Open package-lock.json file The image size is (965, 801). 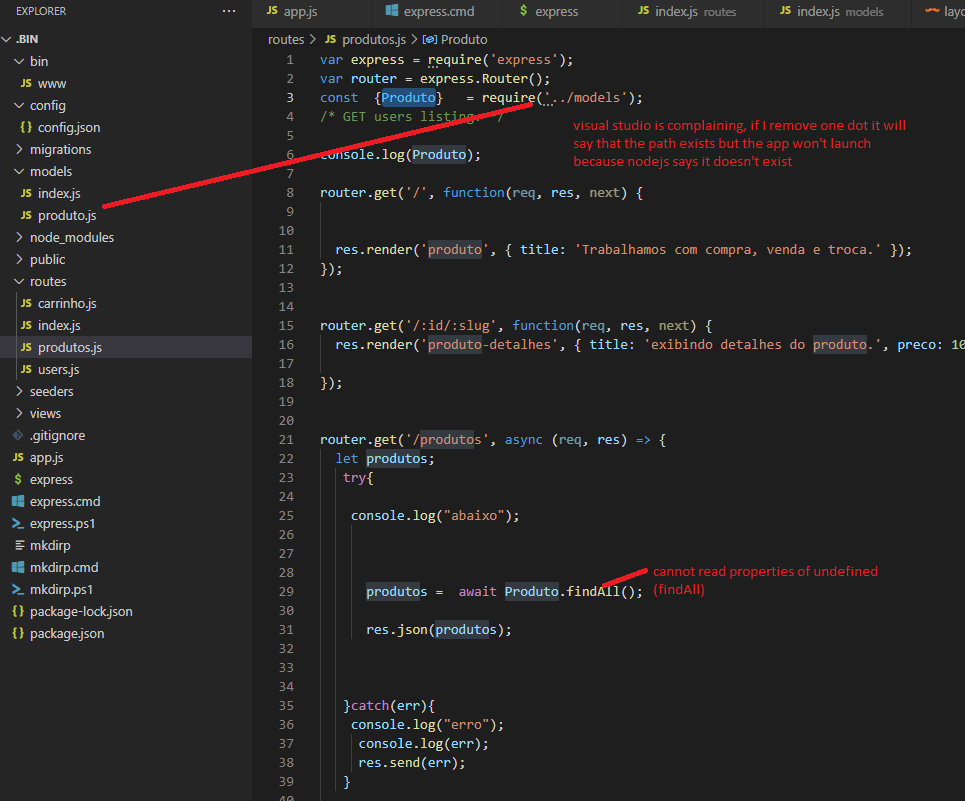click(x=81, y=612)
